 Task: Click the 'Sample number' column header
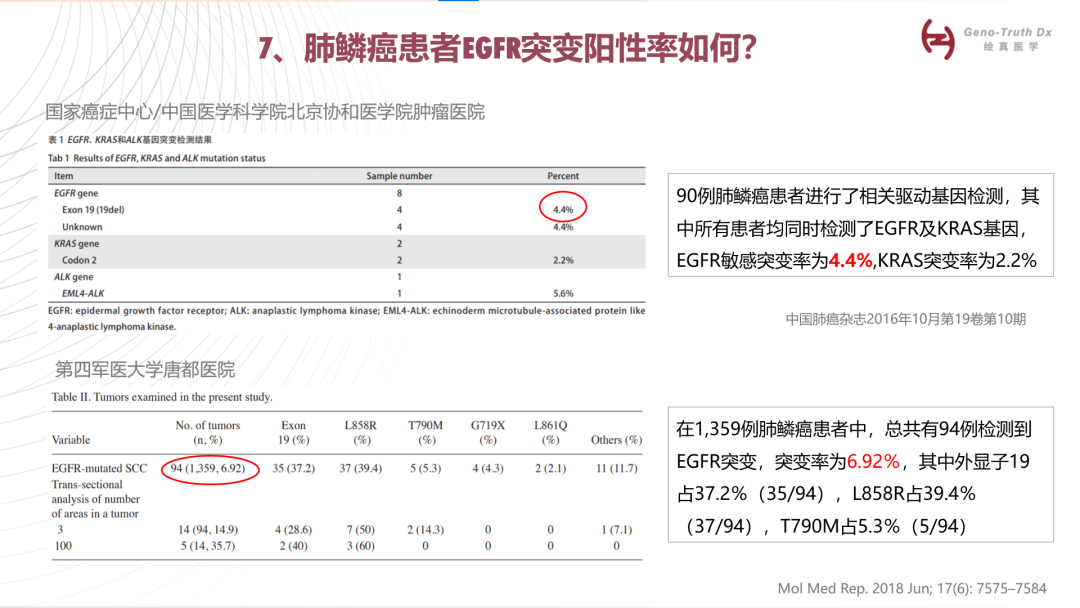(x=399, y=176)
